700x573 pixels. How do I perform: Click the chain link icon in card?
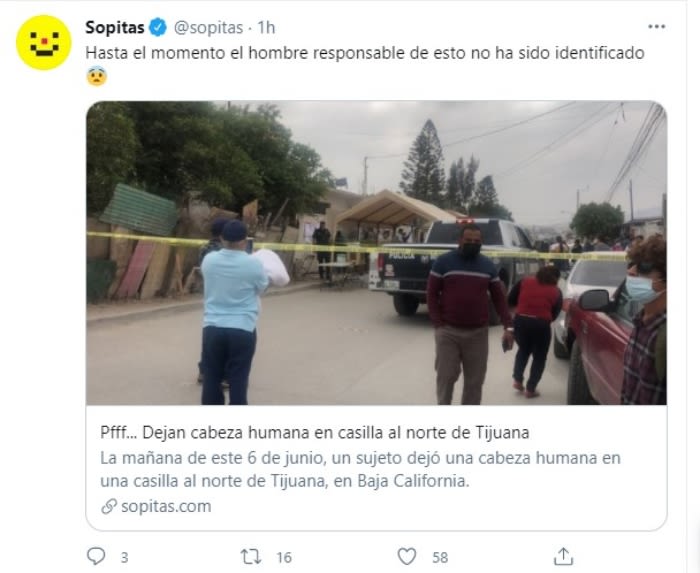click(108, 507)
